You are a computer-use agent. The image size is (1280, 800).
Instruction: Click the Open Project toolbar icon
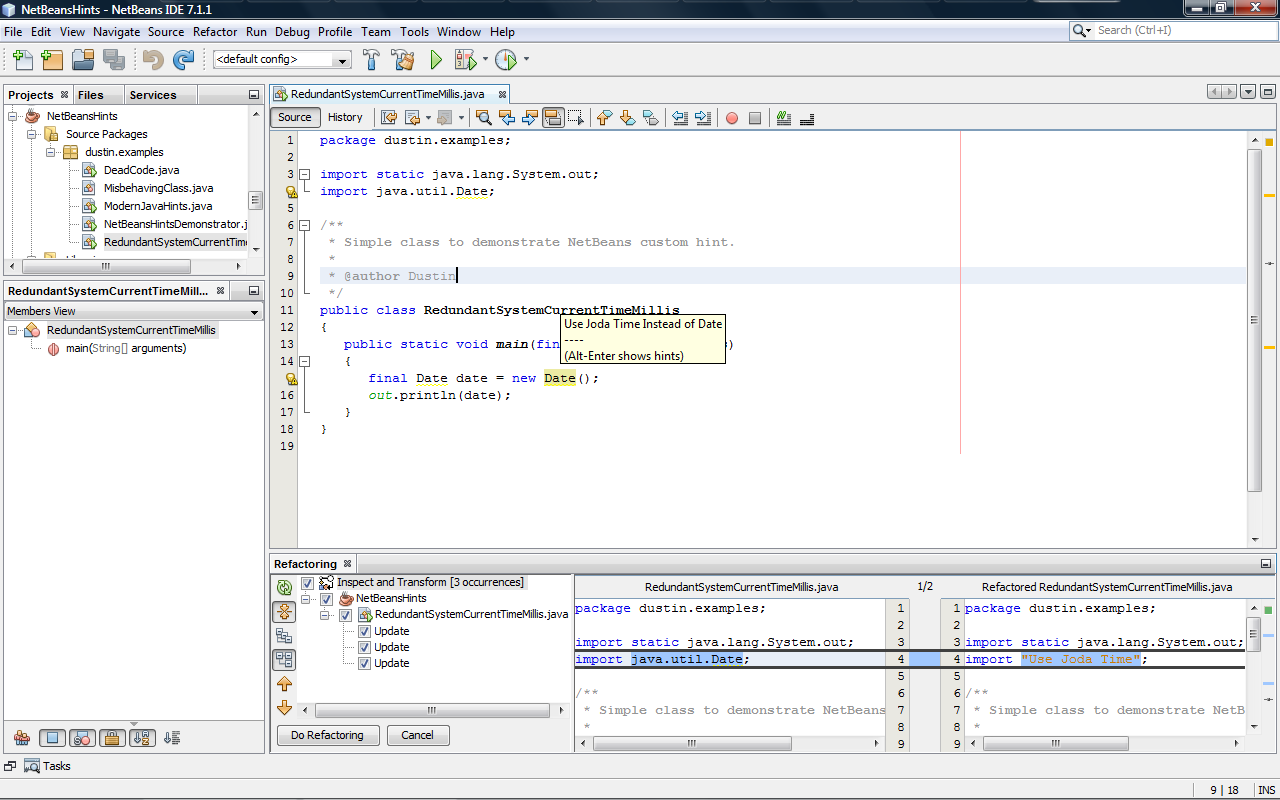click(83, 60)
